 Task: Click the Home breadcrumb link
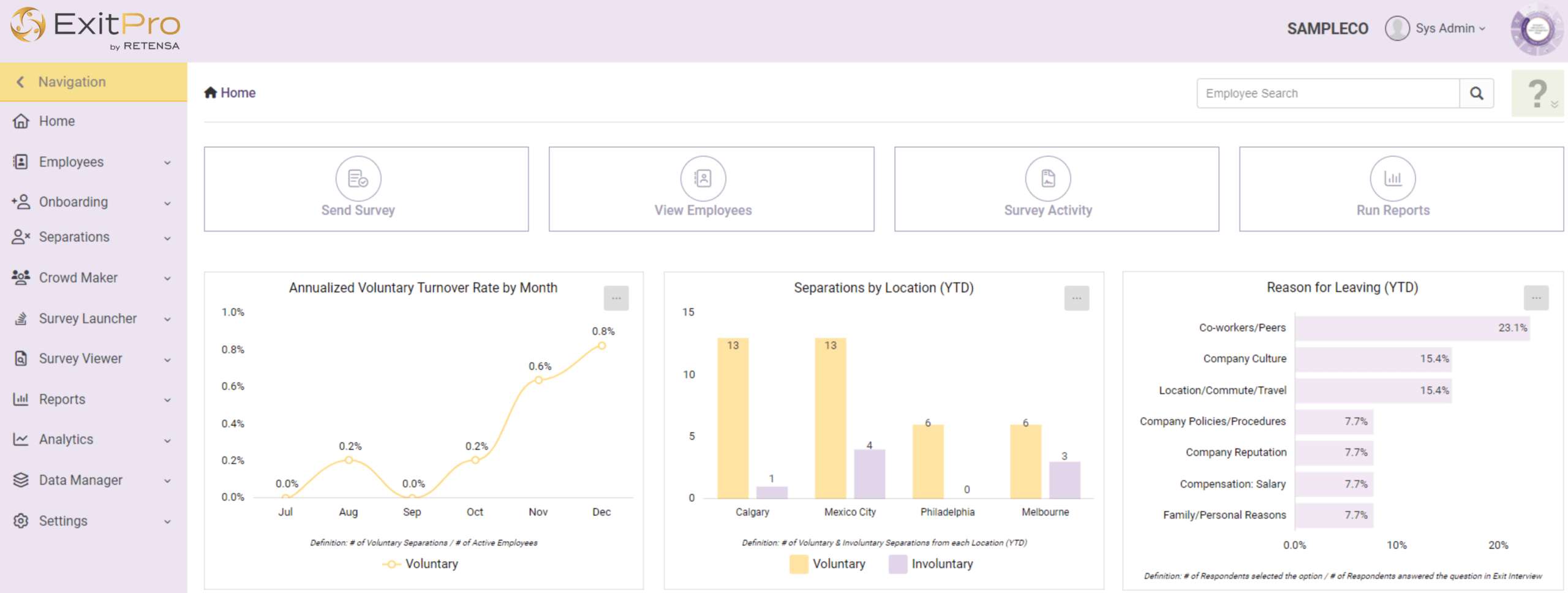tap(237, 93)
